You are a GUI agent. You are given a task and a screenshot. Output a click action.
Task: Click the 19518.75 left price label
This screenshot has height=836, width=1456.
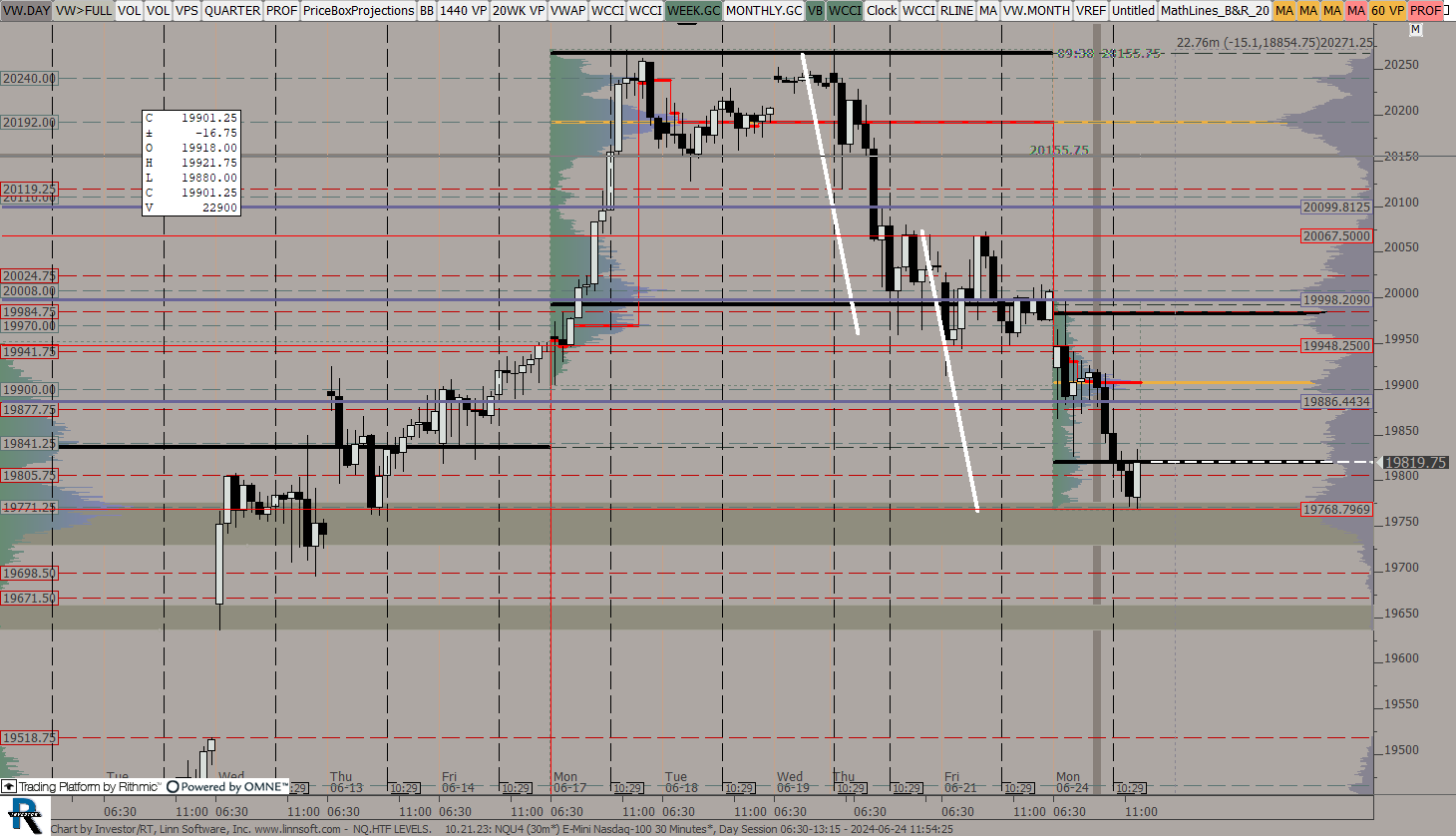tap(30, 737)
